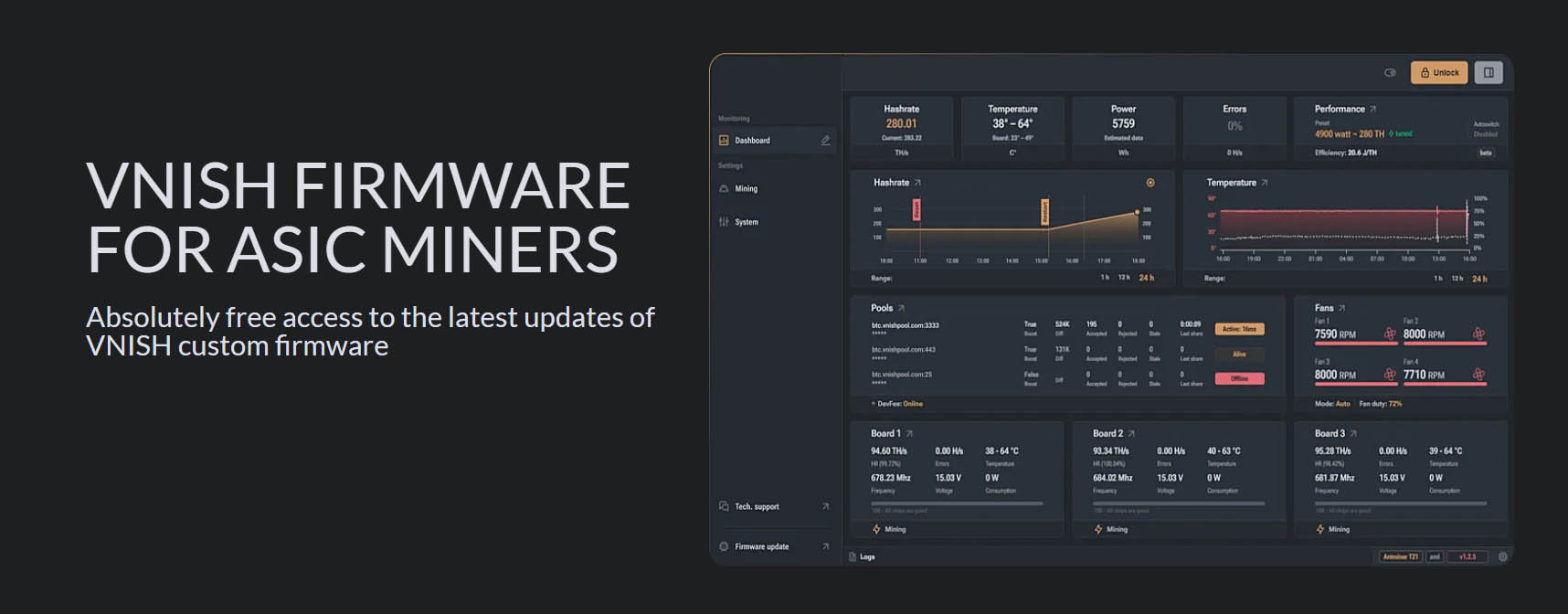Select 12 h range on Temperature chart
The width and height of the screenshot is (1568, 614).
point(1457,279)
